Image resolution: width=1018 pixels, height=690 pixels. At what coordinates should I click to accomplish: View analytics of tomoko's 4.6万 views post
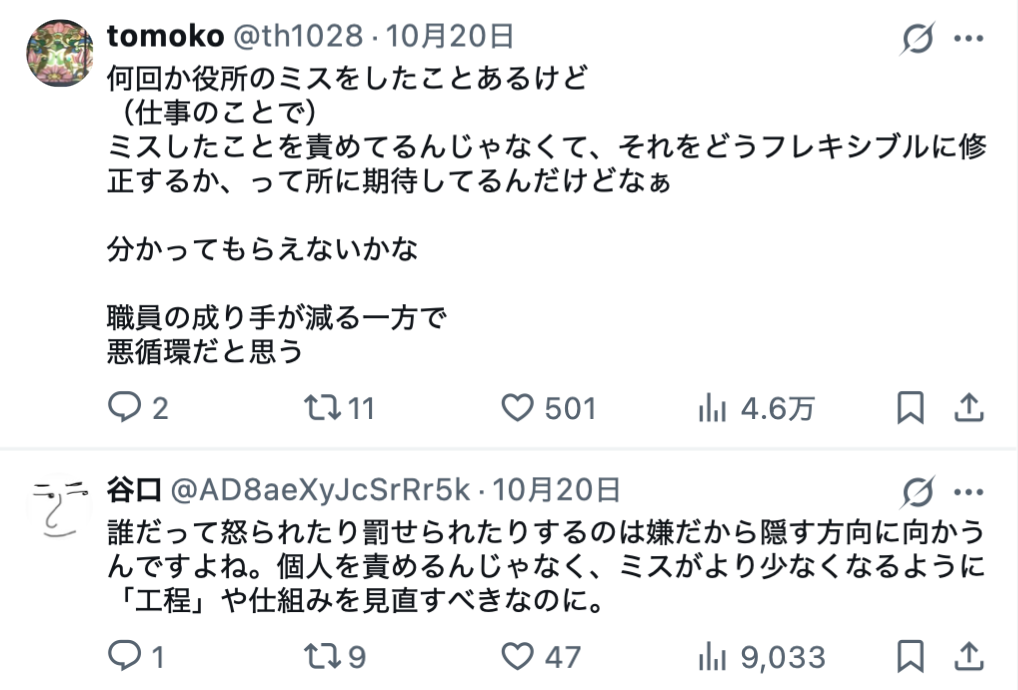(711, 408)
